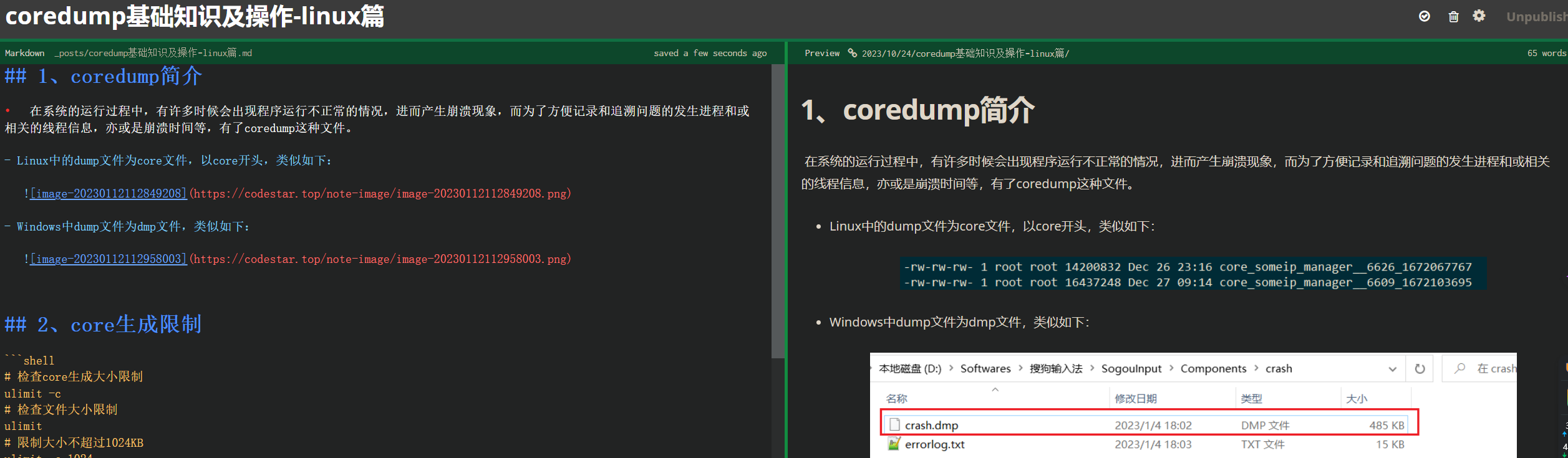Click the chevron after Softwares in the breadcrumb
1568x458 pixels.
coord(1020,368)
